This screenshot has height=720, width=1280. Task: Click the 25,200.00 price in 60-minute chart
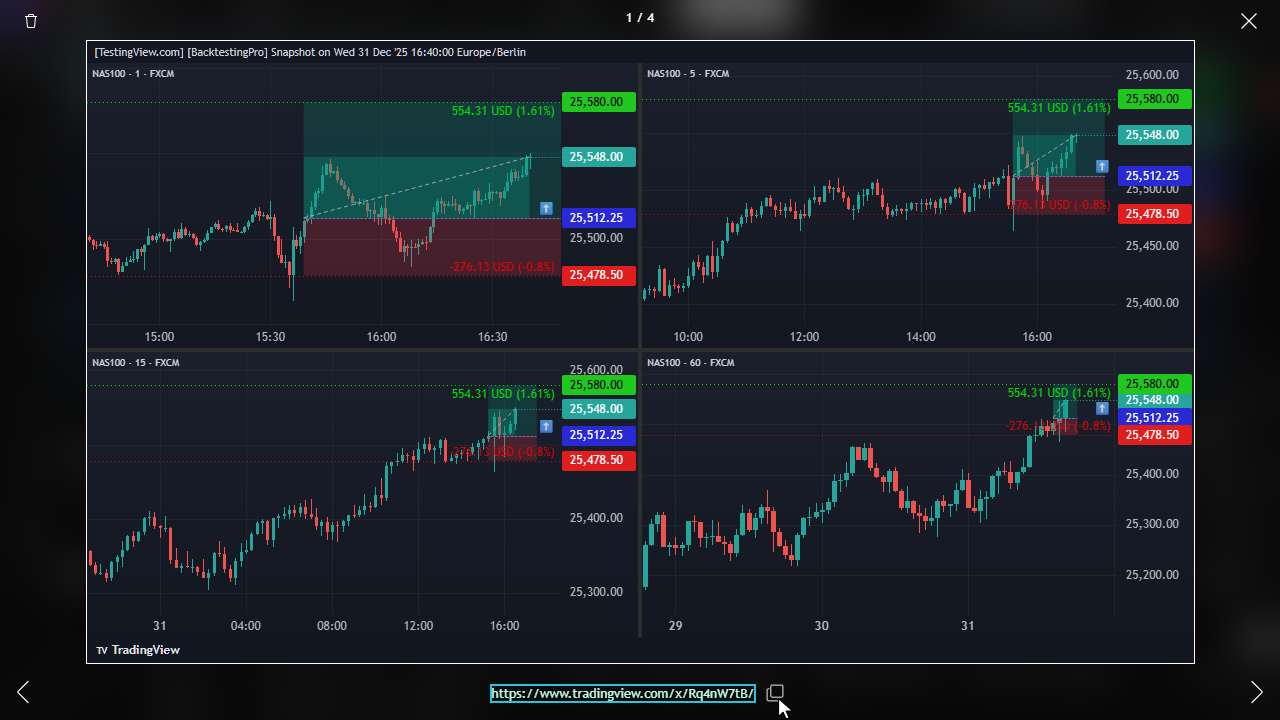point(1152,575)
